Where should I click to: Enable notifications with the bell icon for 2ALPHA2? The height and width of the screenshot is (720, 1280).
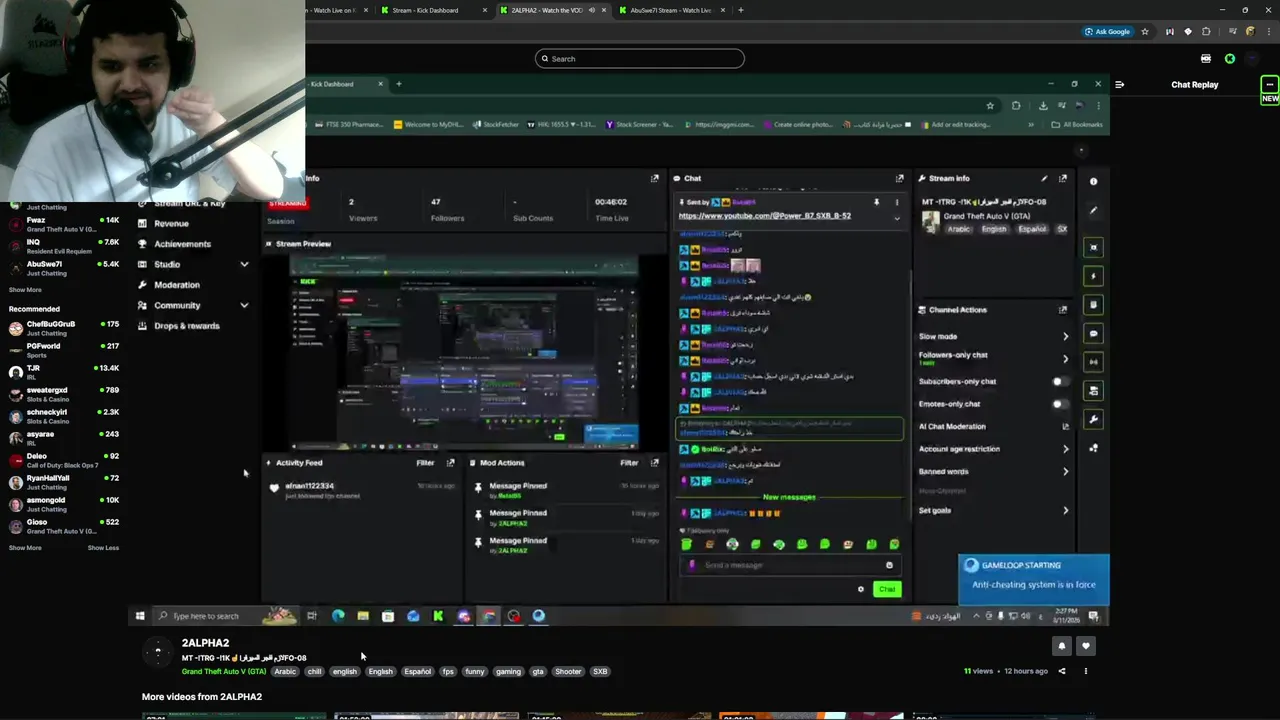pos(1062,646)
